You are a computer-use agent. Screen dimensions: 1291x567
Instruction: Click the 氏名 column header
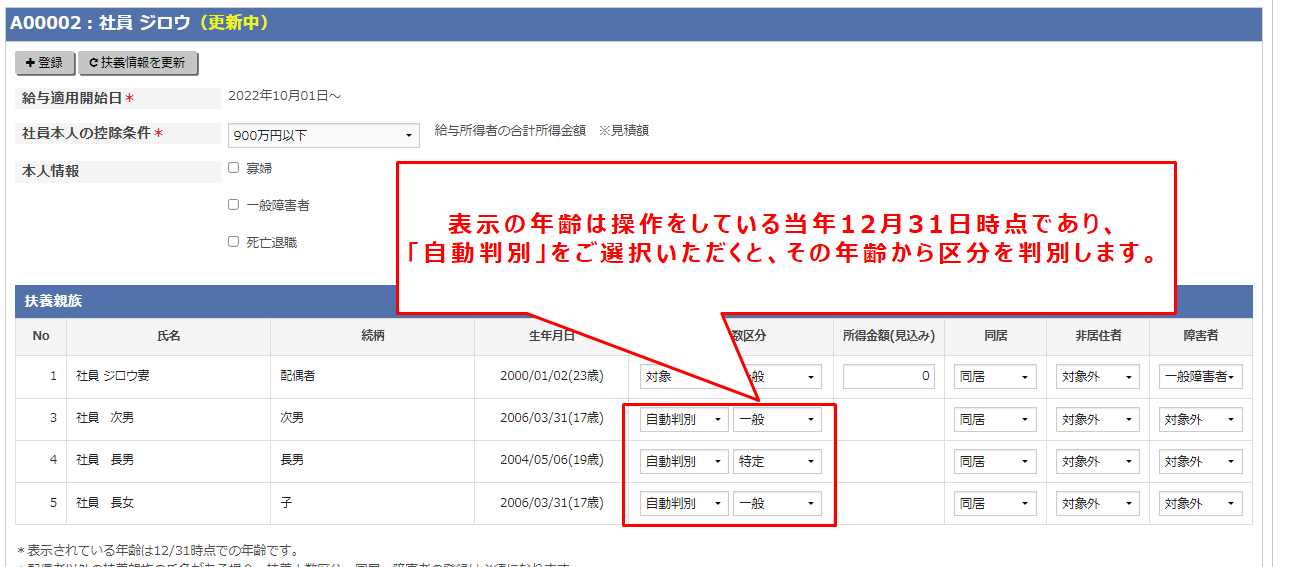click(x=169, y=336)
